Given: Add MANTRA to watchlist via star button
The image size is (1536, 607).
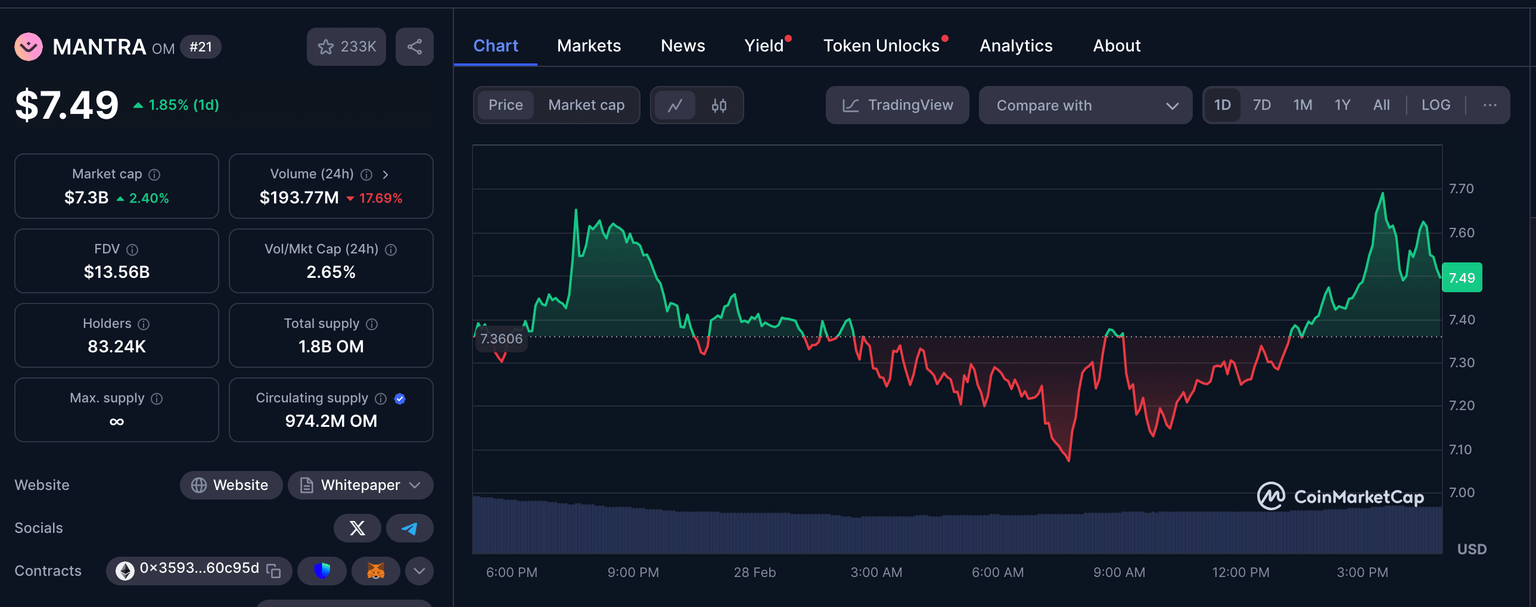Looking at the screenshot, I should [346, 47].
